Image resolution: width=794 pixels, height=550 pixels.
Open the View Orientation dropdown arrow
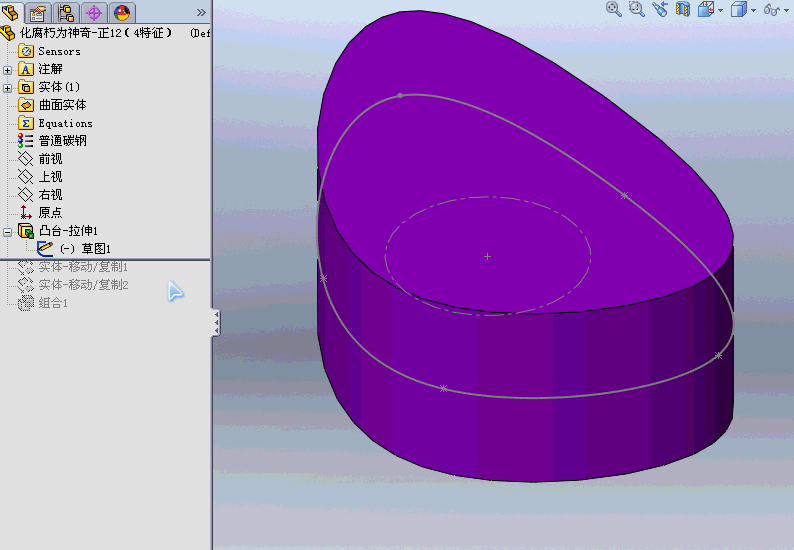(721, 11)
